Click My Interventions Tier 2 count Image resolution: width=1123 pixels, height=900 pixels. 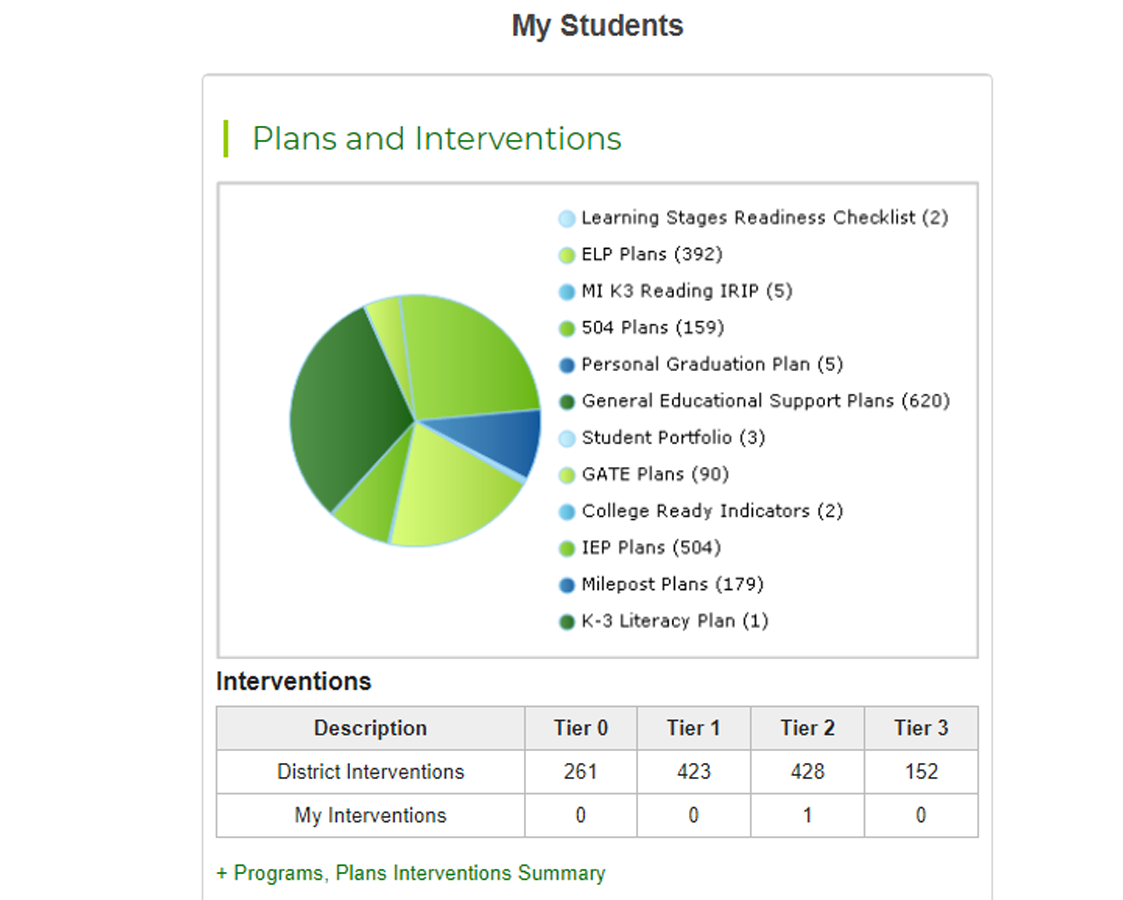[x=807, y=816]
